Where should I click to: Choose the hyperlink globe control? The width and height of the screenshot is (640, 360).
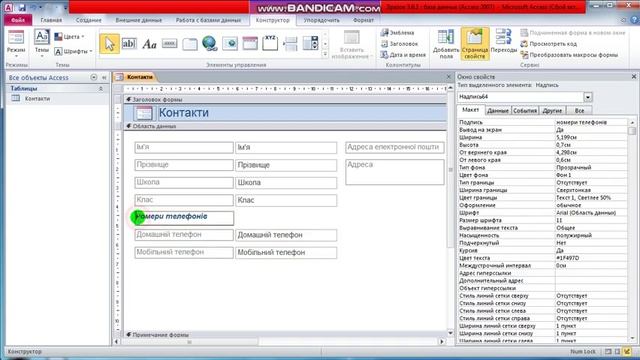[x=210, y=44]
